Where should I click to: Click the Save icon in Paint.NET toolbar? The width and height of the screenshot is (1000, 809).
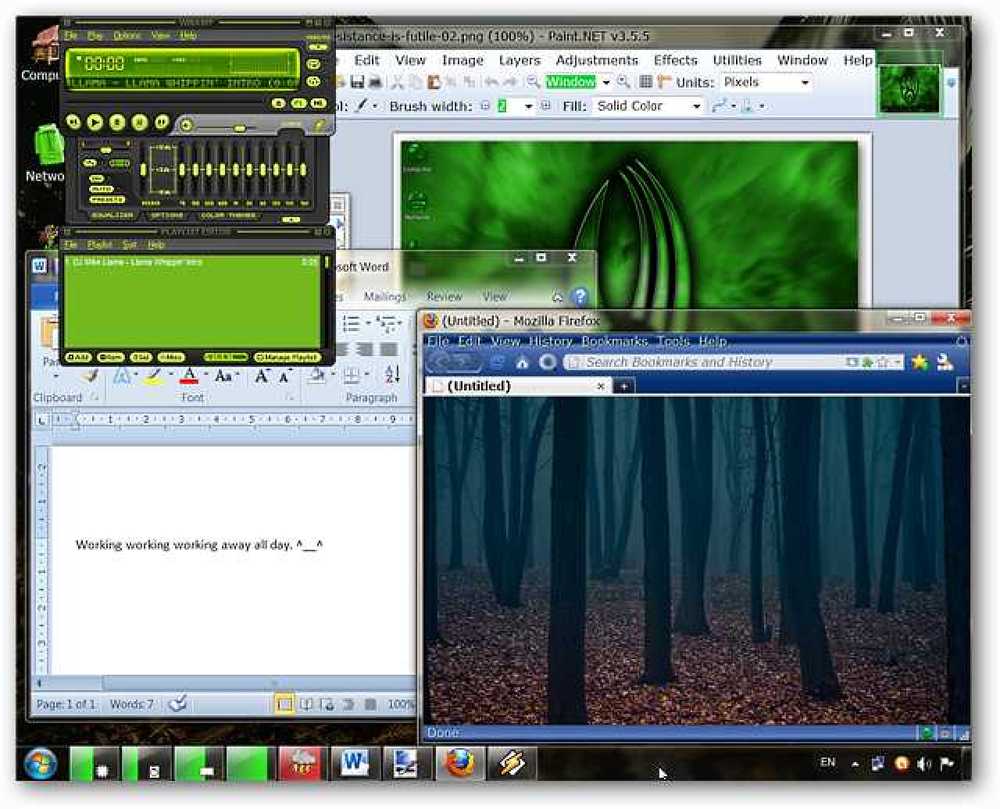click(x=357, y=82)
